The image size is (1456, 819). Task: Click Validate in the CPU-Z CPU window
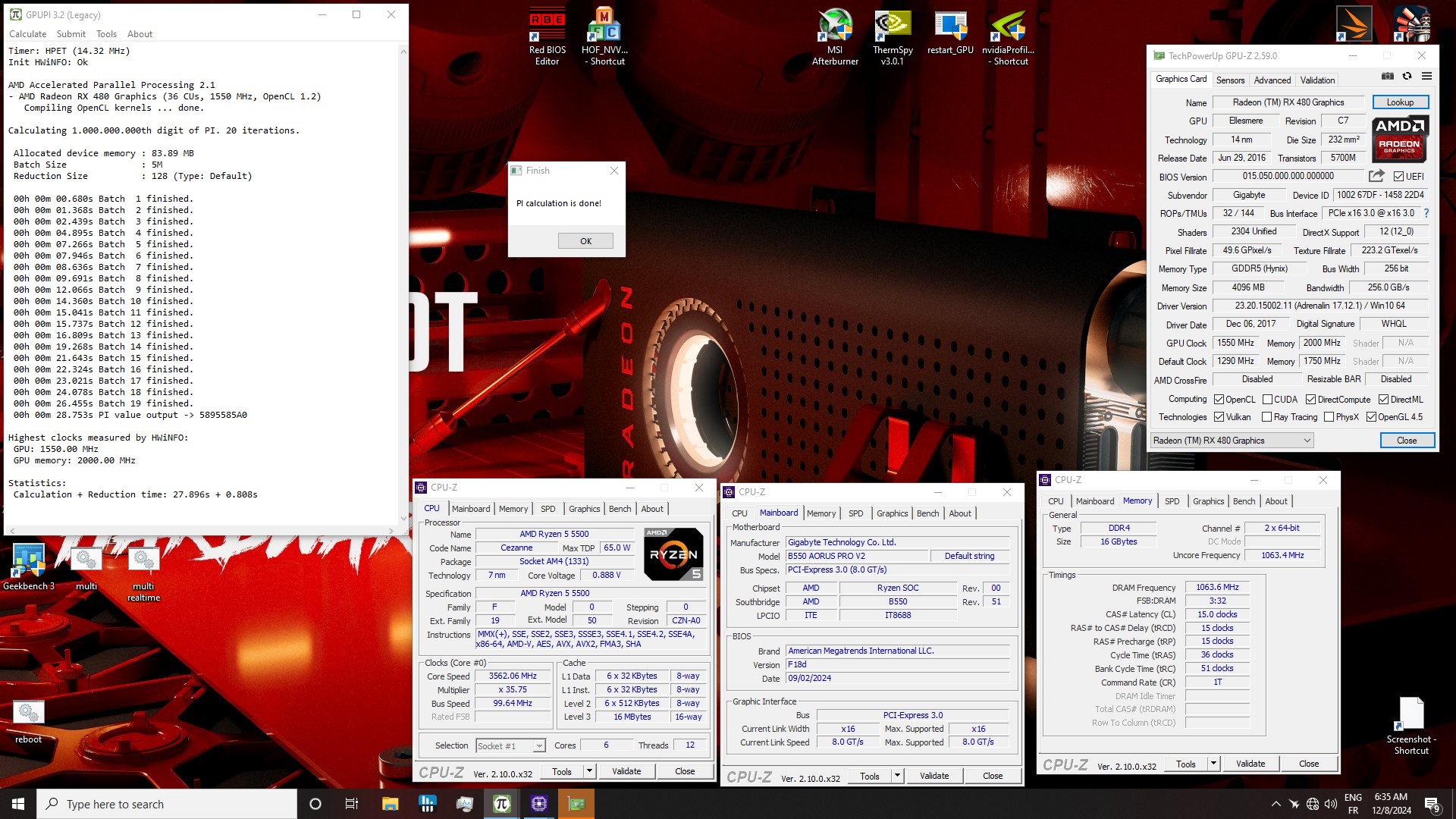[626, 771]
